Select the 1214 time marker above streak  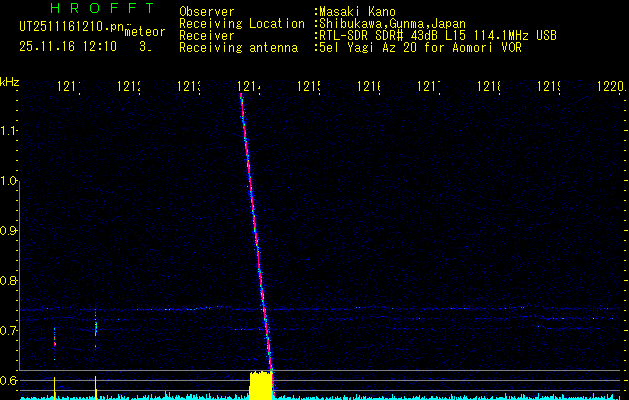pos(250,87)
